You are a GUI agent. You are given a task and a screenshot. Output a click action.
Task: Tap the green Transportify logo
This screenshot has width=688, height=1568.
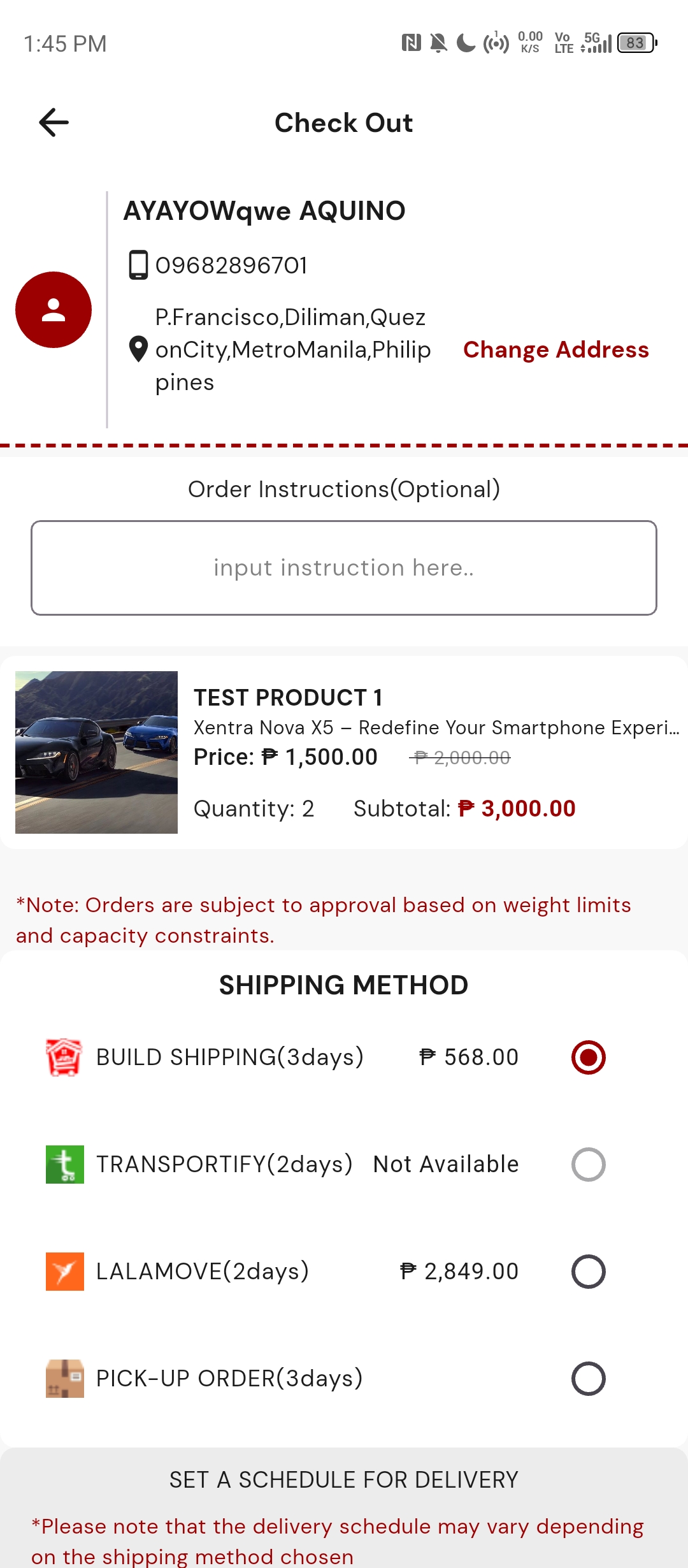(x=64, y=1165)
